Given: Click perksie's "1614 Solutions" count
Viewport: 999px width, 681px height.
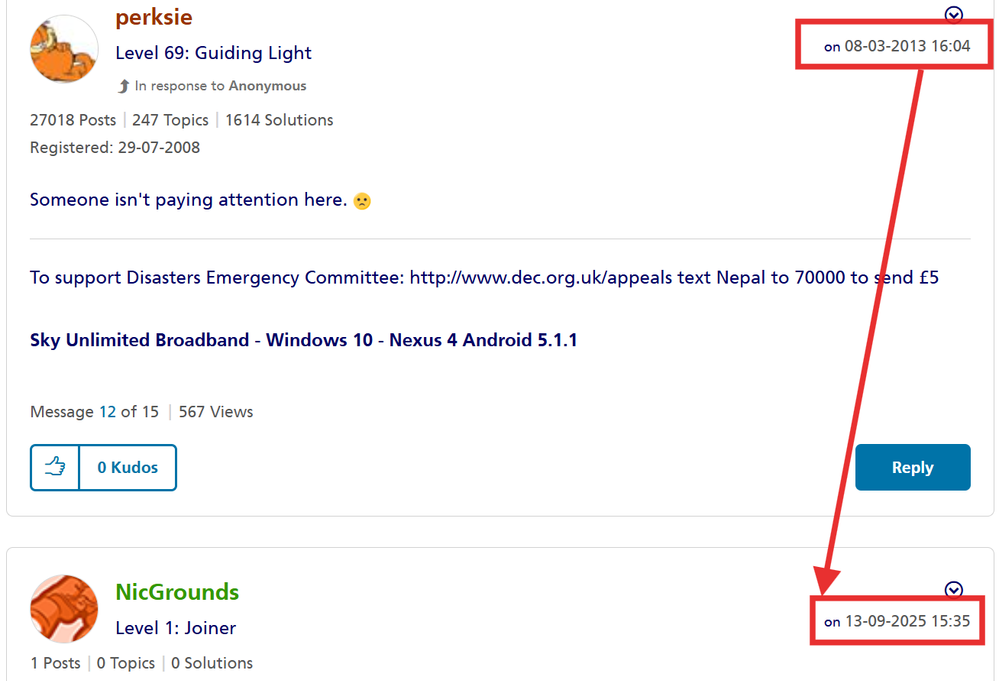Looking at the screenshot, I should [279, 120].
